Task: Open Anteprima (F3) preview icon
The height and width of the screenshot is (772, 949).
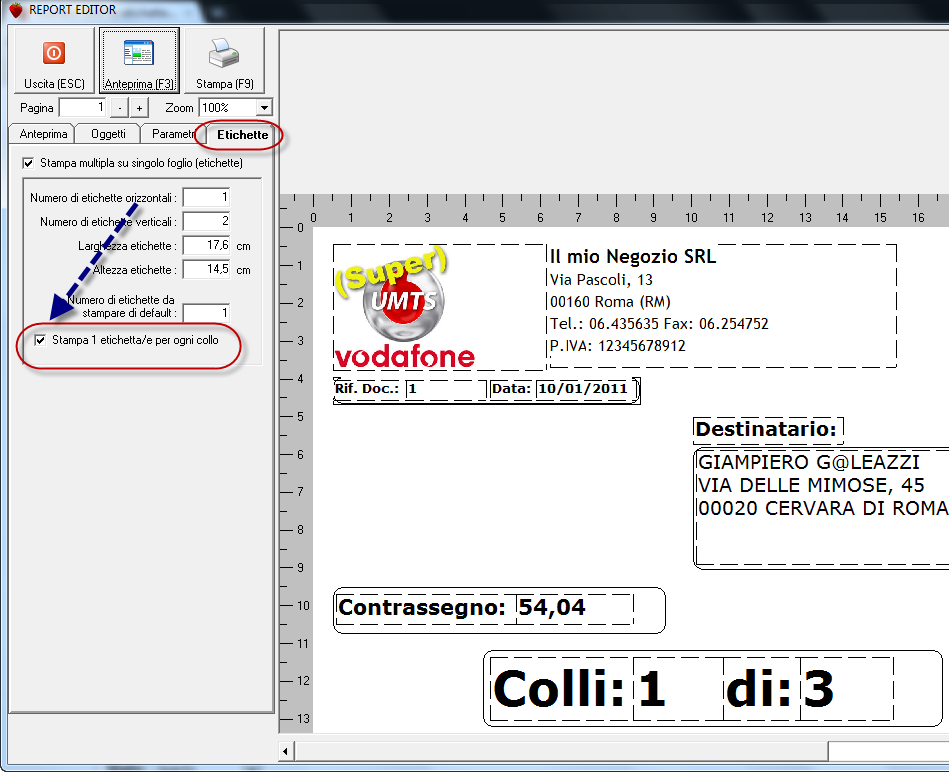Action: [139, 53]
